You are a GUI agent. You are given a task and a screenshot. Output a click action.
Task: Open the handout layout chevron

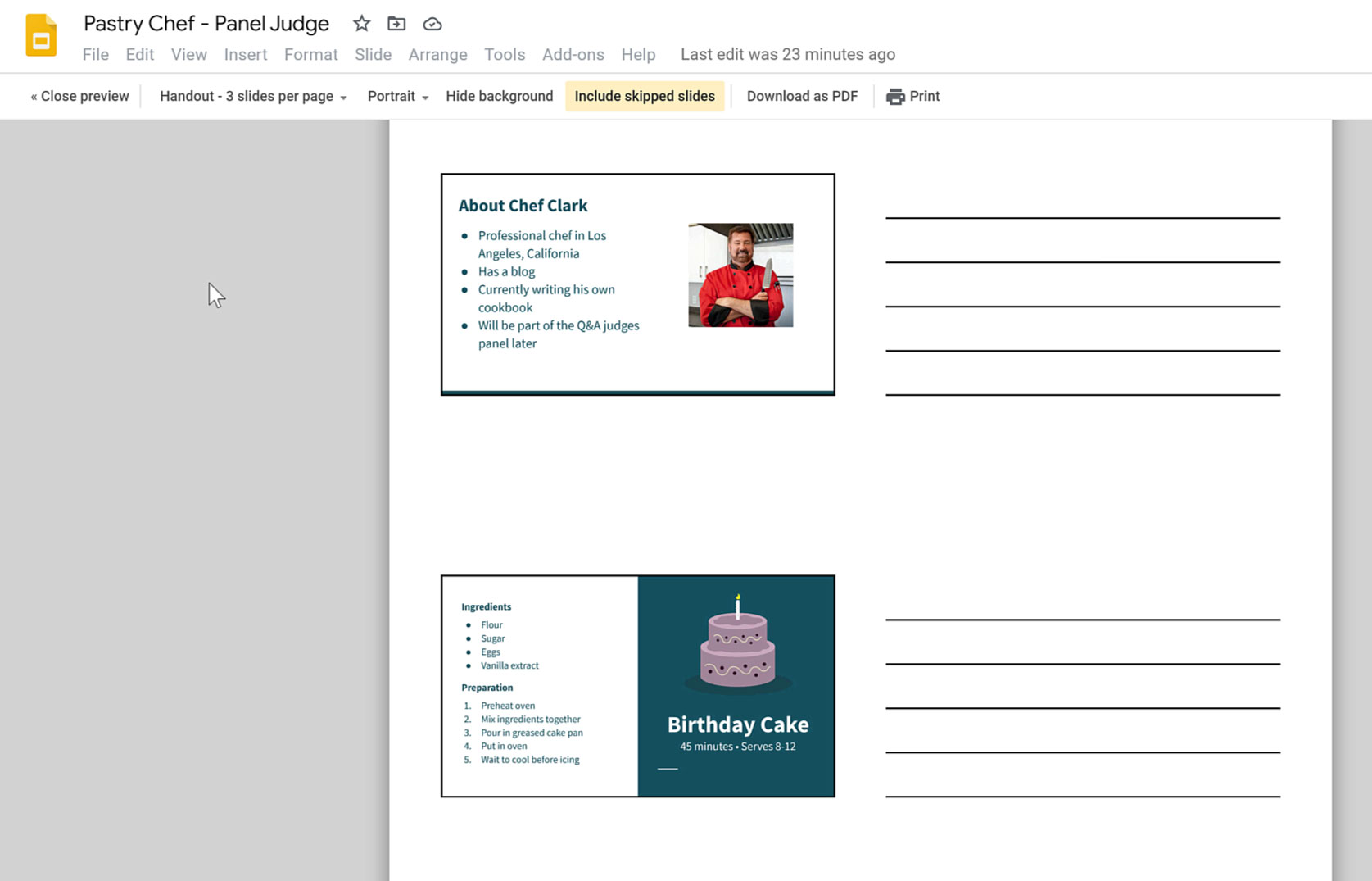coord(344,97)
